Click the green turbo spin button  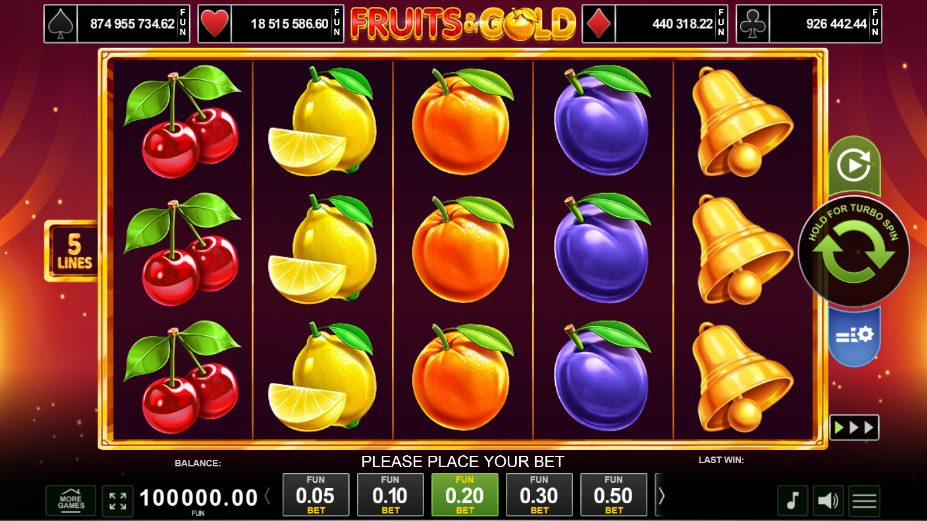[854, 251]
